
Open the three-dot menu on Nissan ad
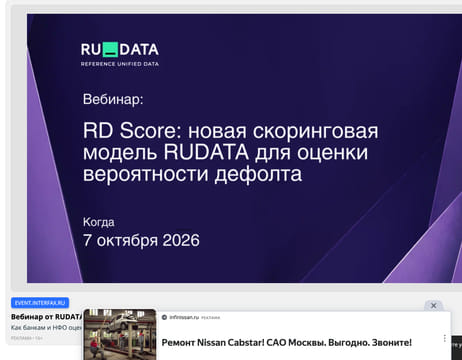444,339
